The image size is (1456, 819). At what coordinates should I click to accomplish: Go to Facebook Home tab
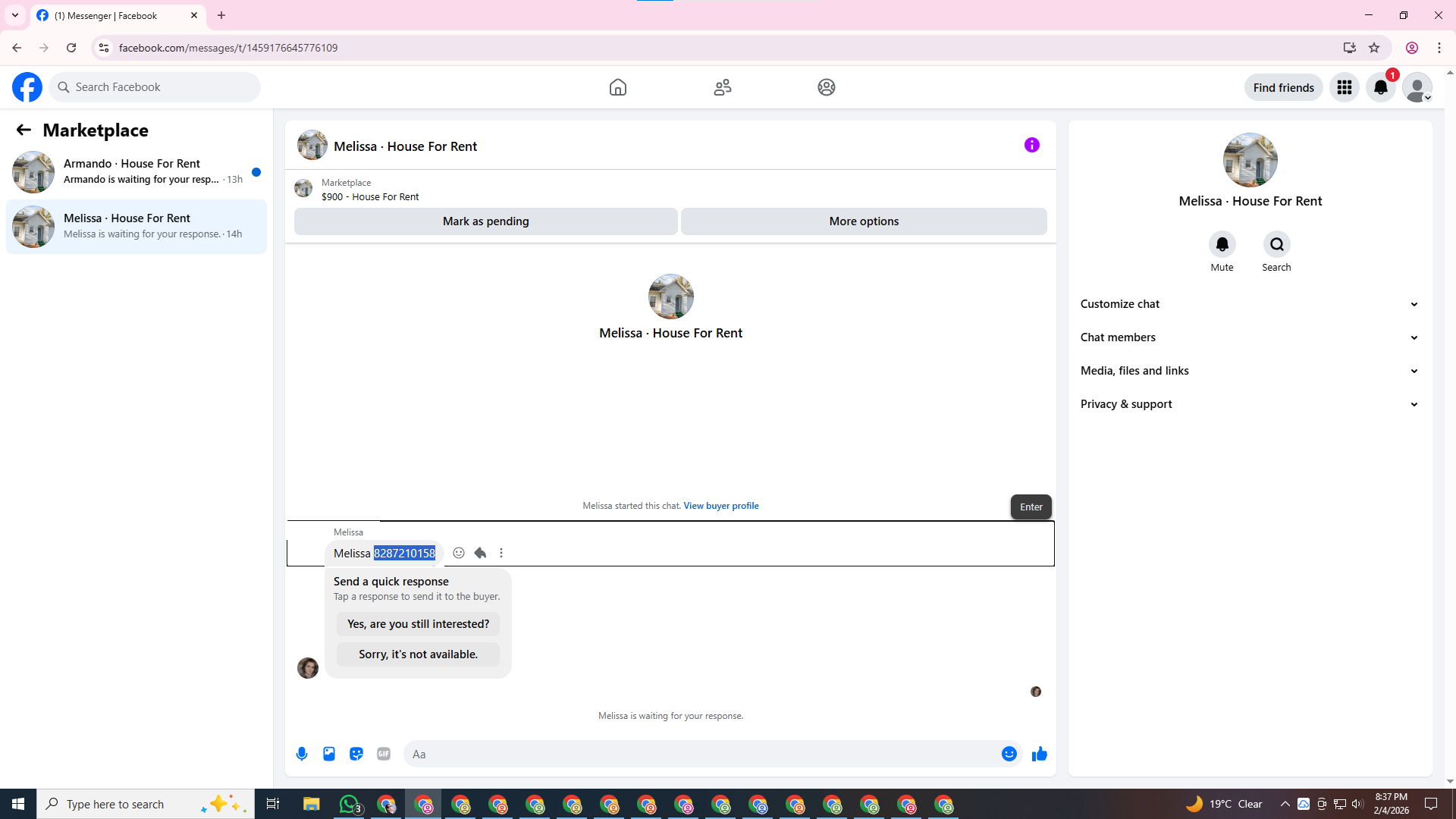(617, 87)
